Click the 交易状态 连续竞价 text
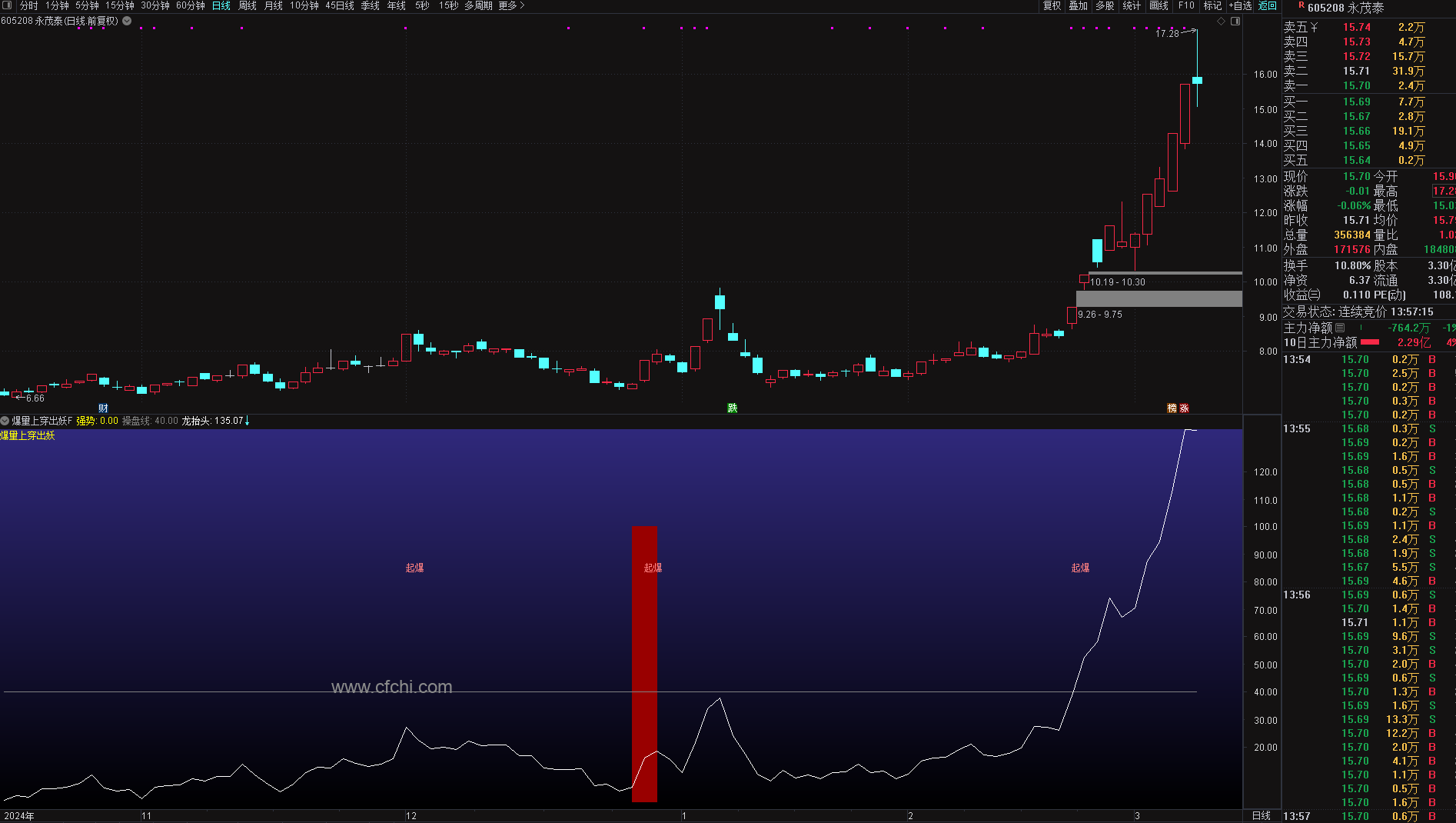1456x823 pixels. pyautogui.click(x=1335, y=312)
